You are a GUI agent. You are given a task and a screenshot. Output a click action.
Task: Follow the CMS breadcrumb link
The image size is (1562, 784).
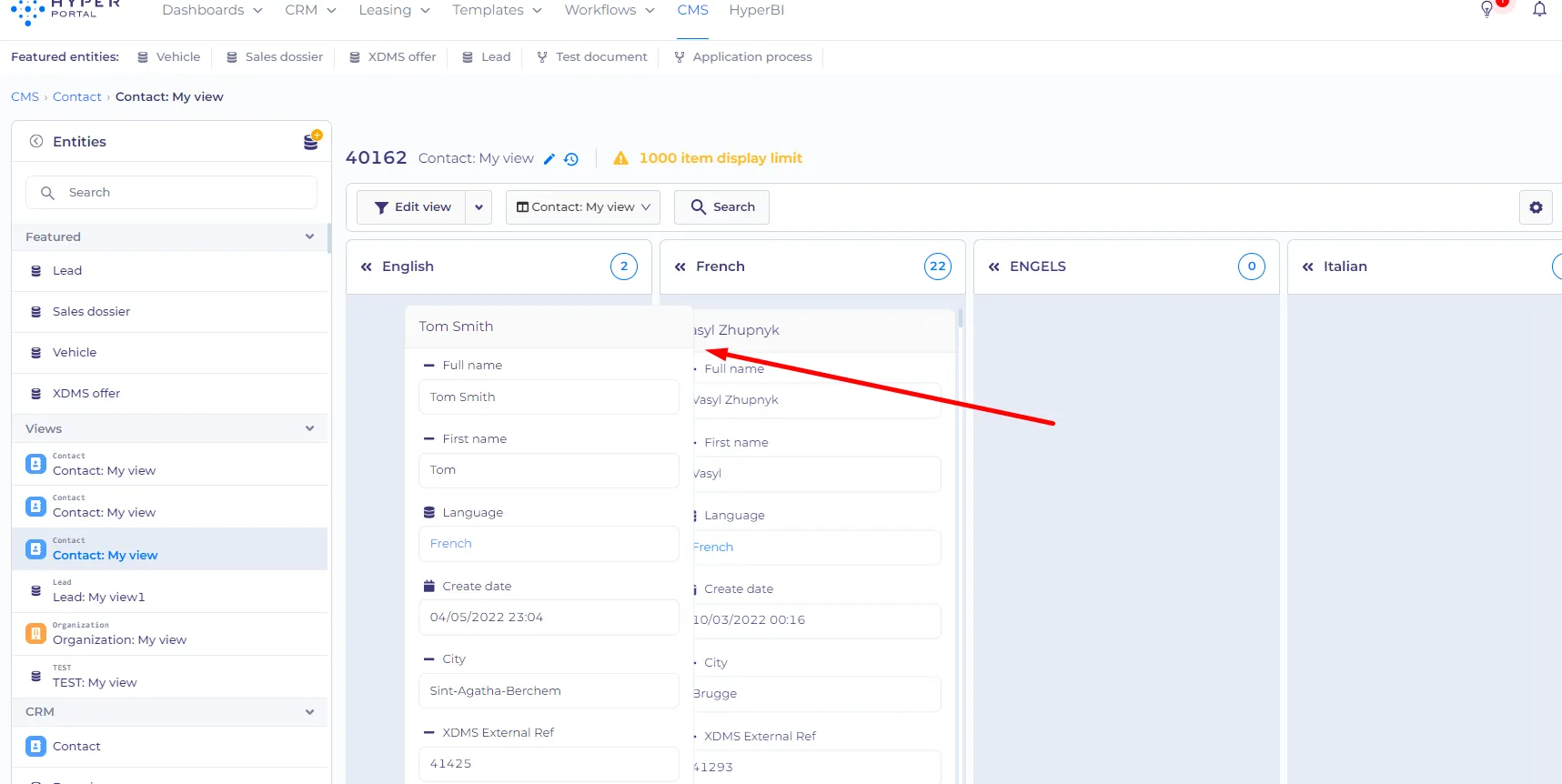pos(25,96)
